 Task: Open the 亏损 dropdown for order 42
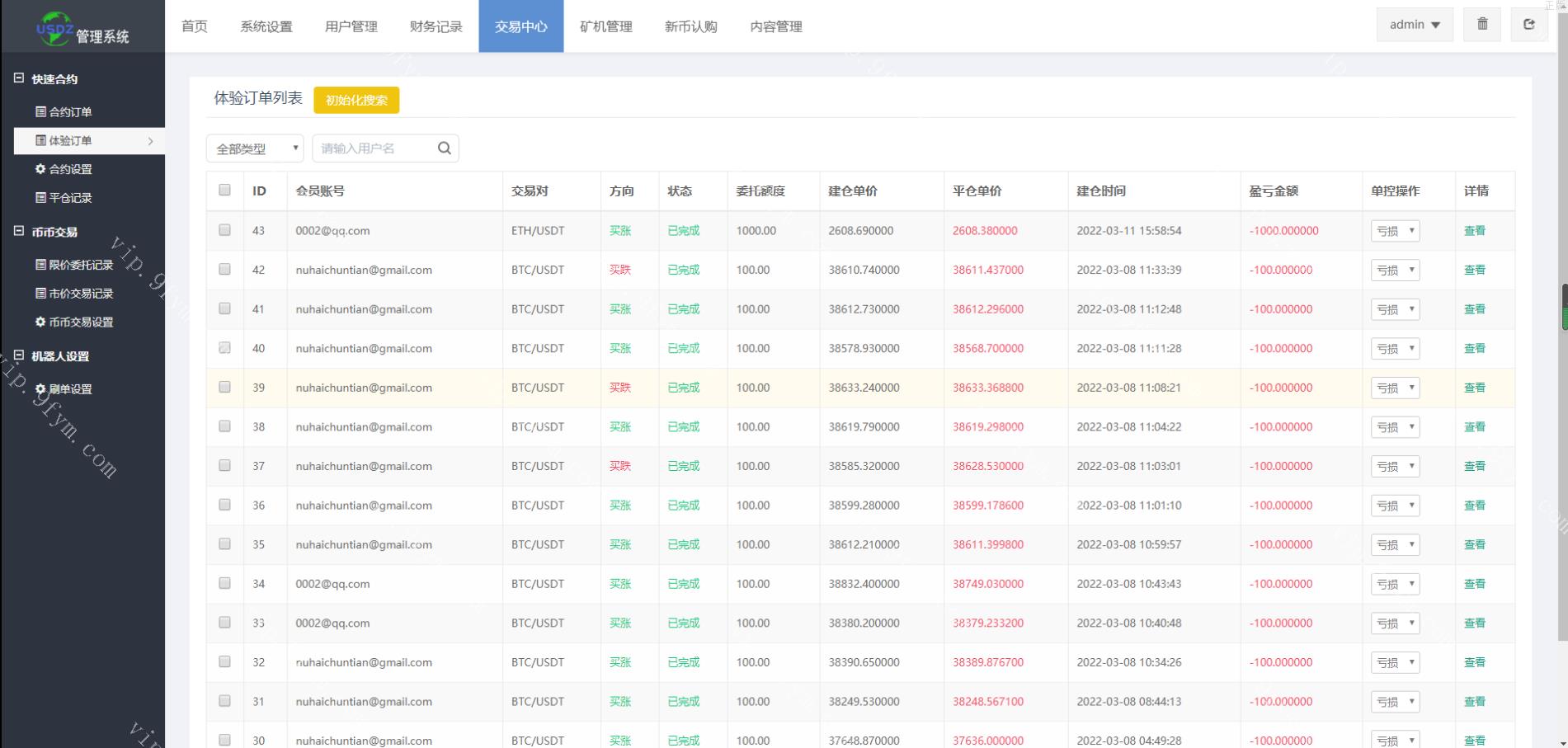[x=1395, y=271]
